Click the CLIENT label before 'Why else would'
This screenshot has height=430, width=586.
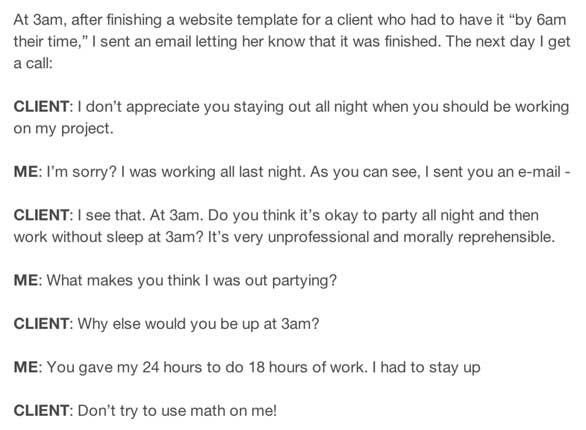pos(41,324)
